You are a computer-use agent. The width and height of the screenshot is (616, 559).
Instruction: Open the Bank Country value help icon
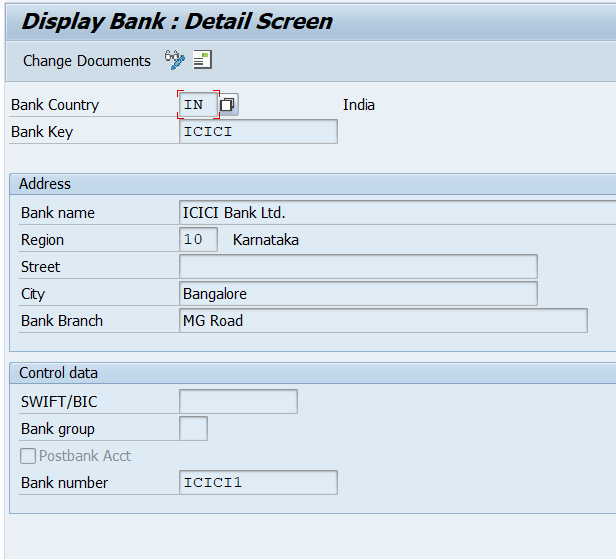(227, 104)
